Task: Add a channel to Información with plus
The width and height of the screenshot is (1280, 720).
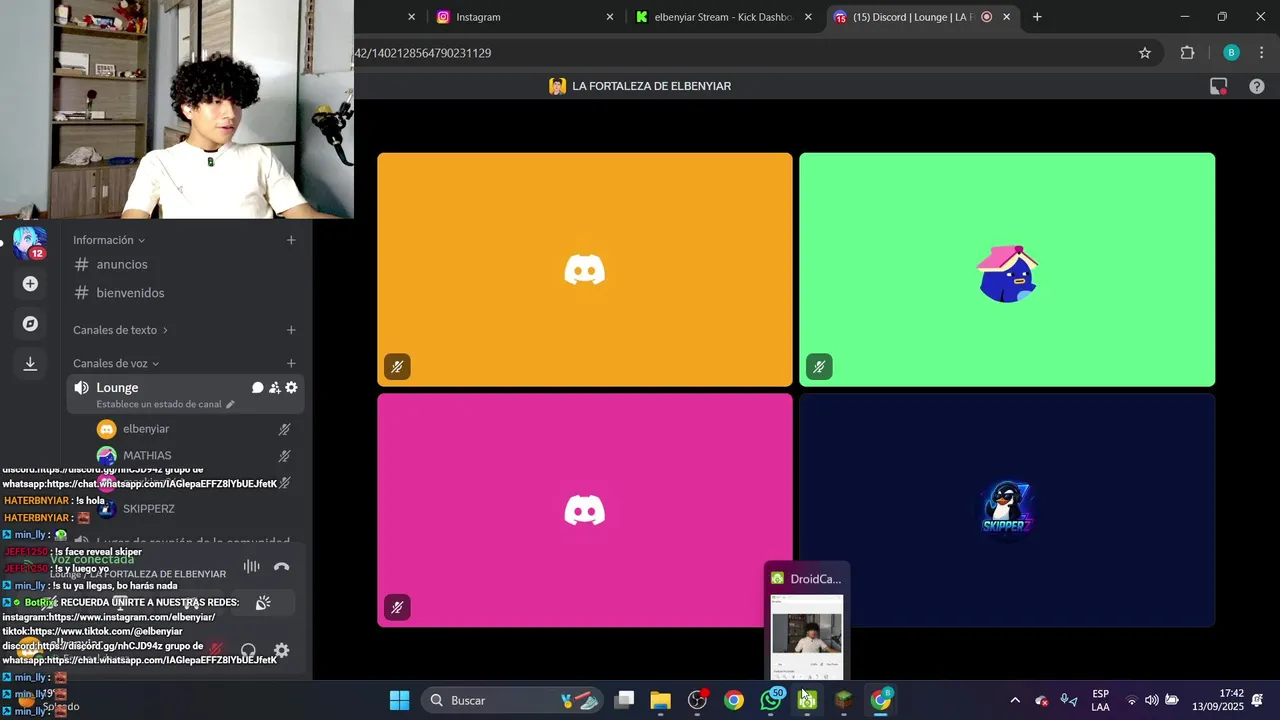Action: [291, 240]
